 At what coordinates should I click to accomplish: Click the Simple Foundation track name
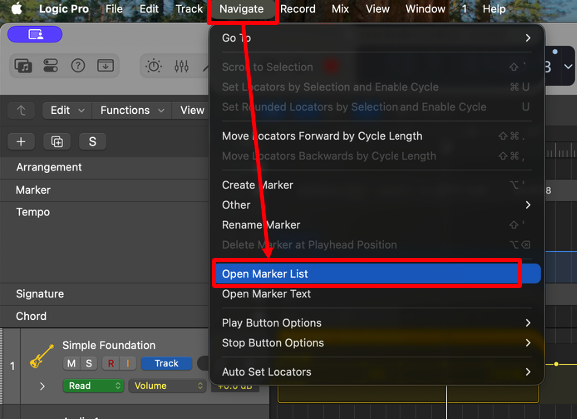point(109,345)
